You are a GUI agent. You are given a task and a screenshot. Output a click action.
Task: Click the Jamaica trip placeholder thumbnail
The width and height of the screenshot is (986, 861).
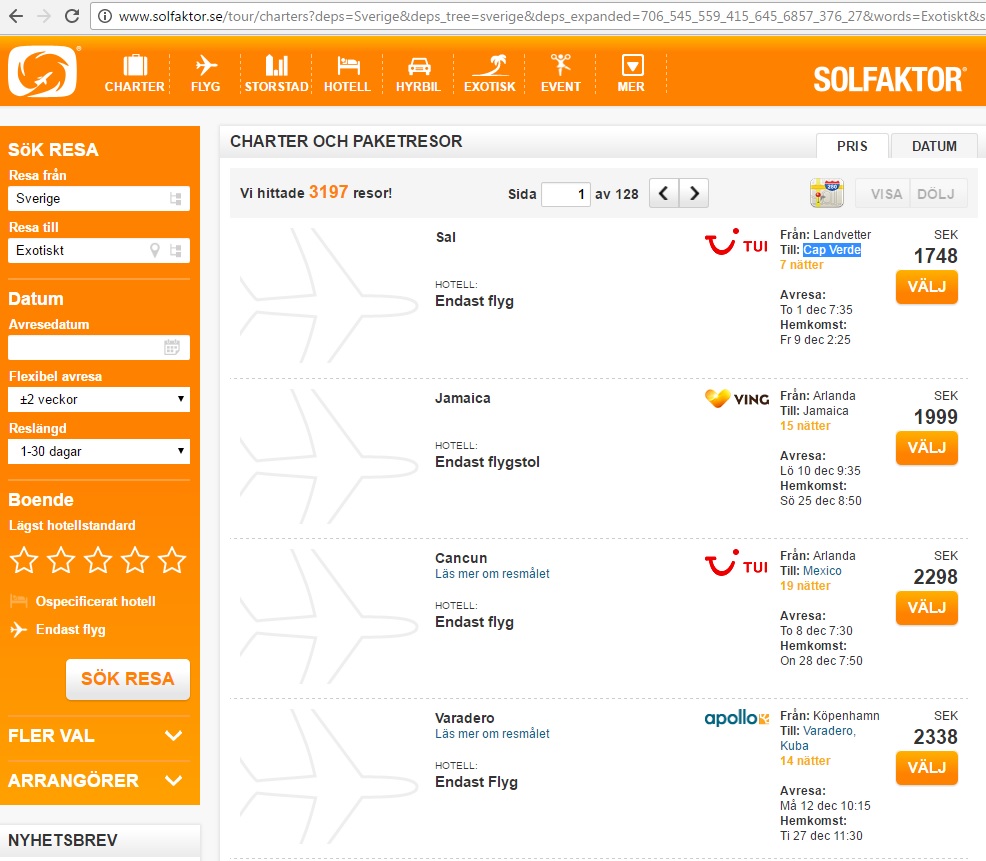(x=329, y=457)
